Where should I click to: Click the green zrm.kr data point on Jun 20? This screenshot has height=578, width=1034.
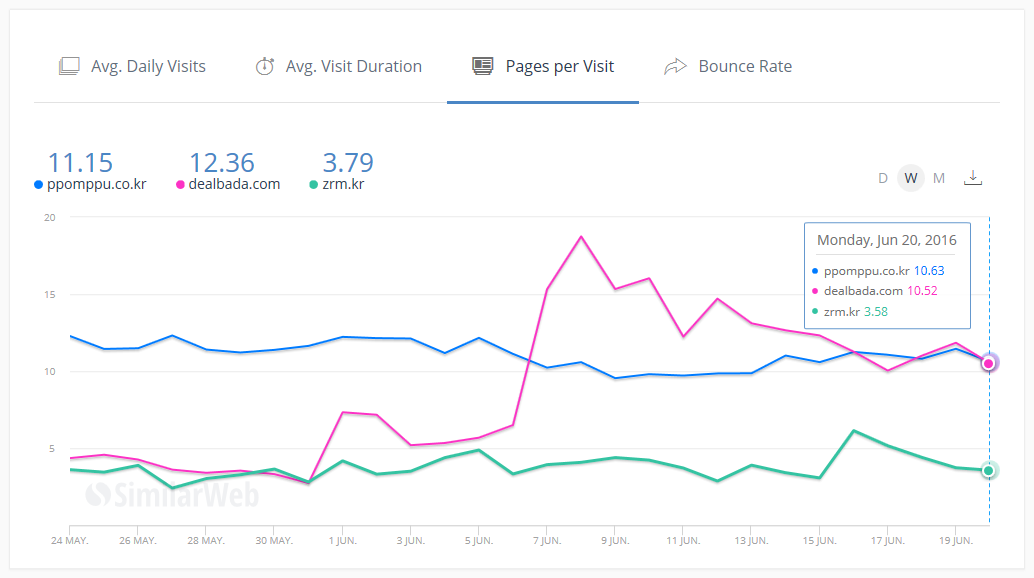(989, 470)
